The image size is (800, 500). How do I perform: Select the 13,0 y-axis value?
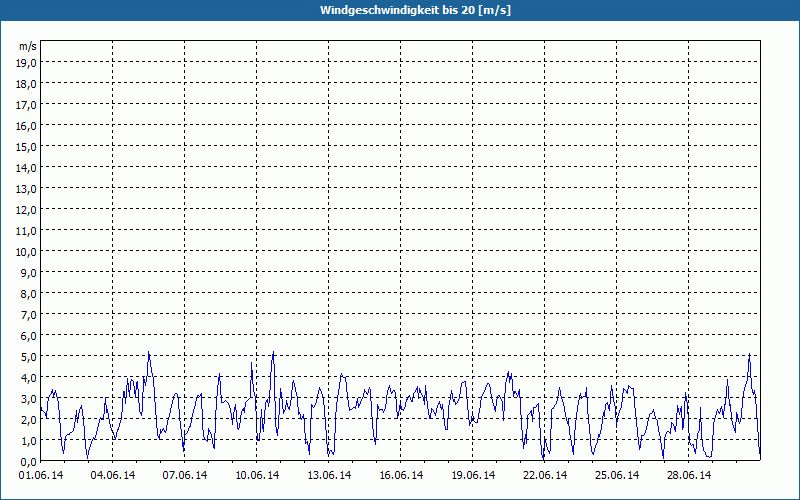click(x=26, y=189)
